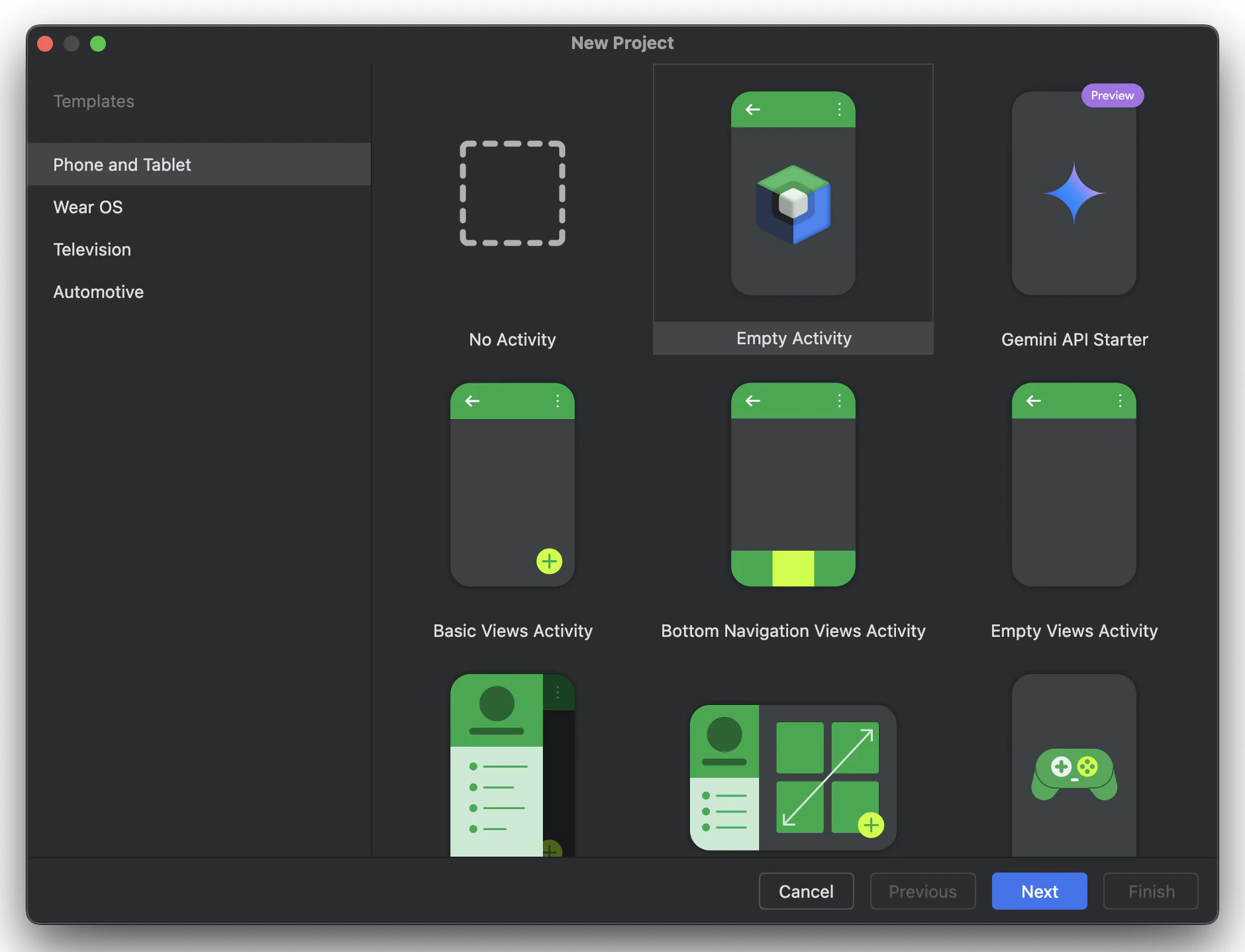The height and width of the screenshot is (952, 1245).
Task: Click the Bottom Navigation Views Activity label
Action: pos(793,631)
